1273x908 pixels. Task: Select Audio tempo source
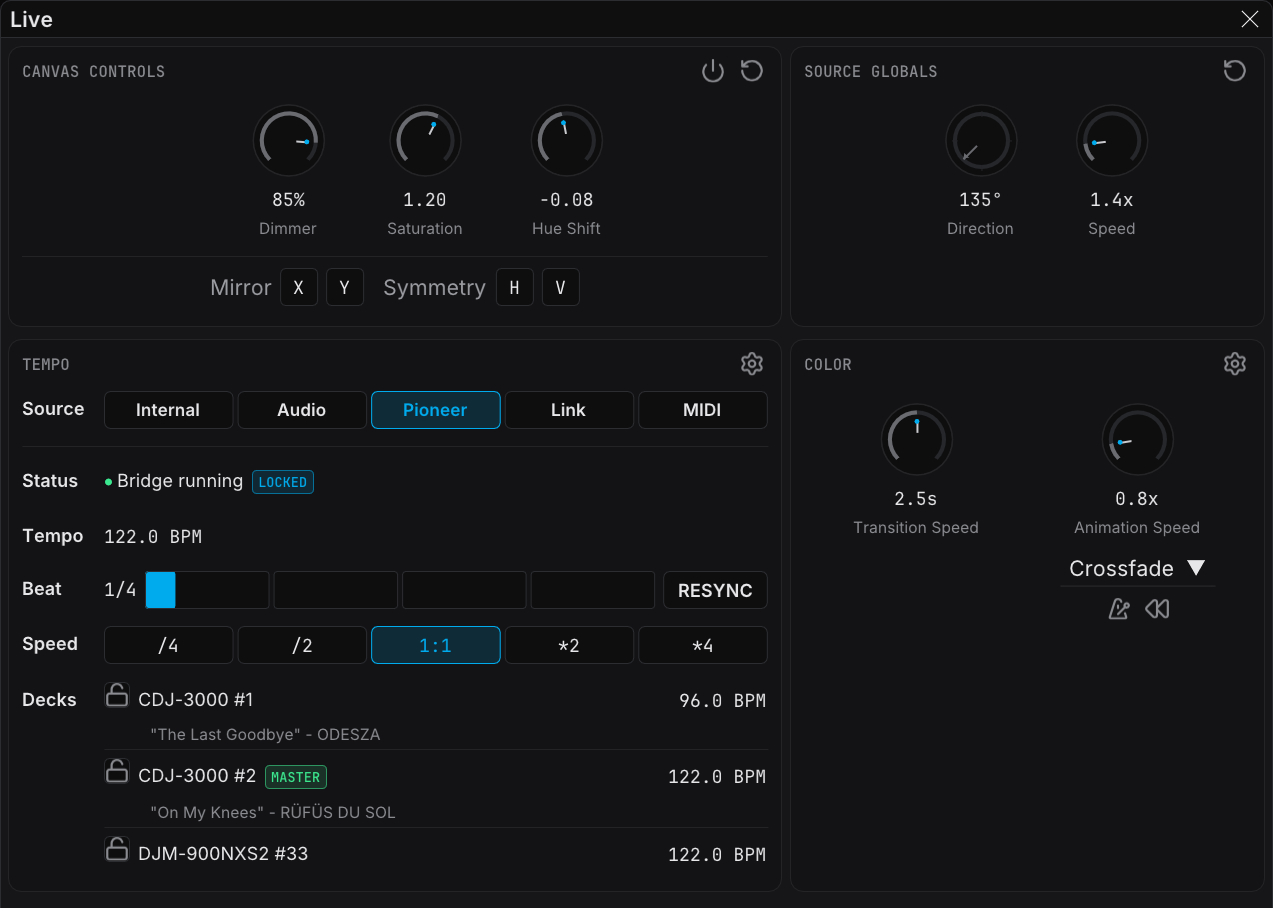point(302,410)
